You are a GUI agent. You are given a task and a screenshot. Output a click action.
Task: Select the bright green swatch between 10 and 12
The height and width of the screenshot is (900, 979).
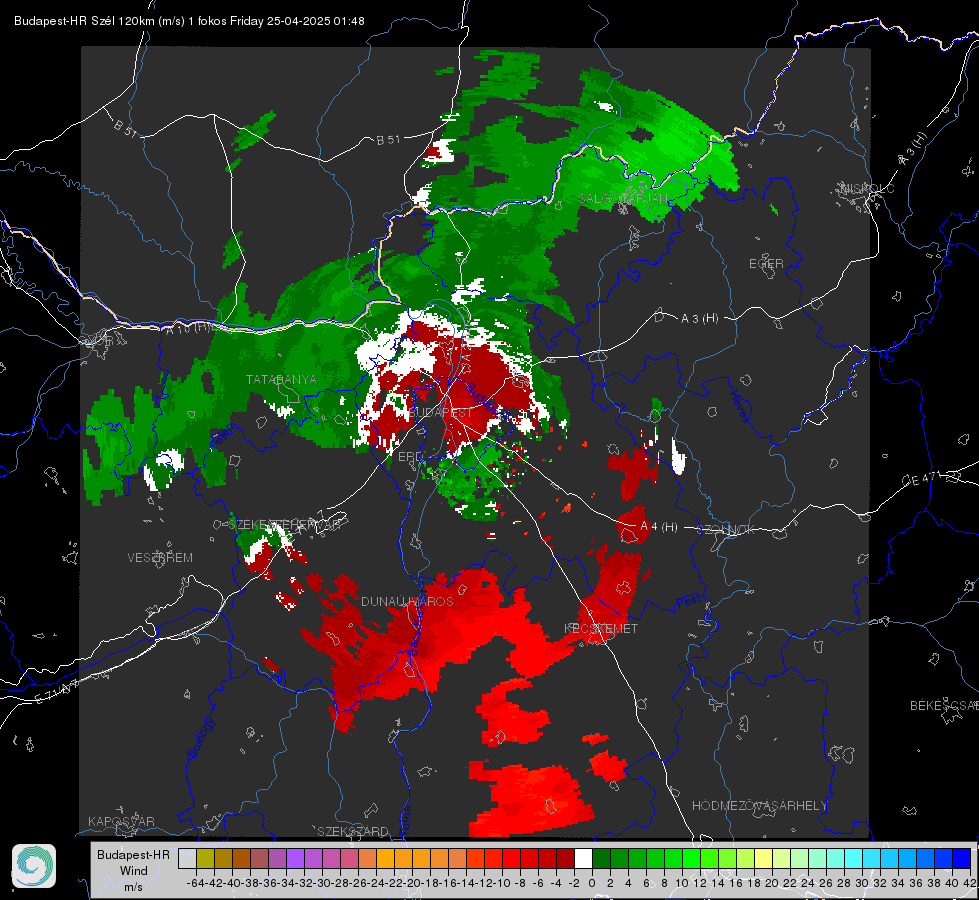[x=691, y=859]
